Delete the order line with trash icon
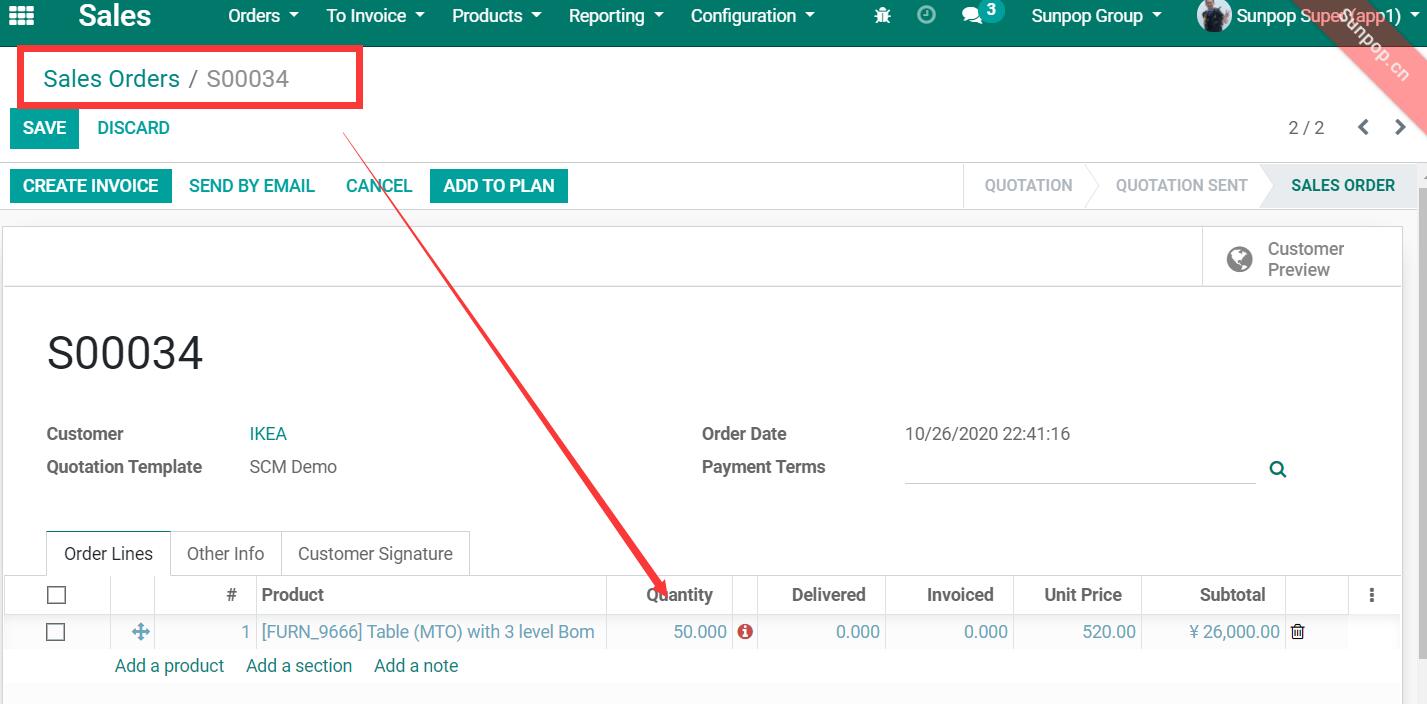1427x704 pixels. (1298, 631)
